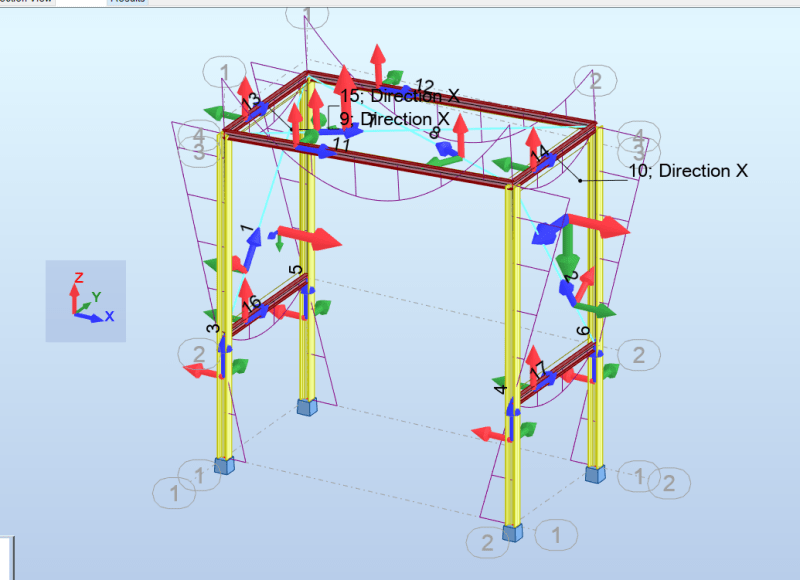Screen dimensions: 800x580
Task: Click the "10; Direction X" load label
Action: click(688, 171)
